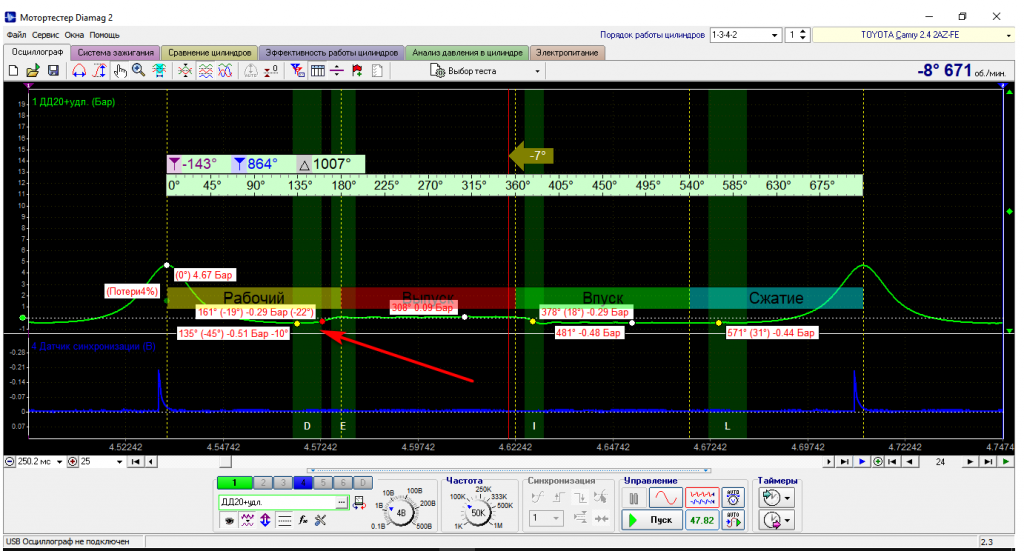1024x551 pixels.
Task: Select sine wave oscilloscope mode button
Action: 665,498
